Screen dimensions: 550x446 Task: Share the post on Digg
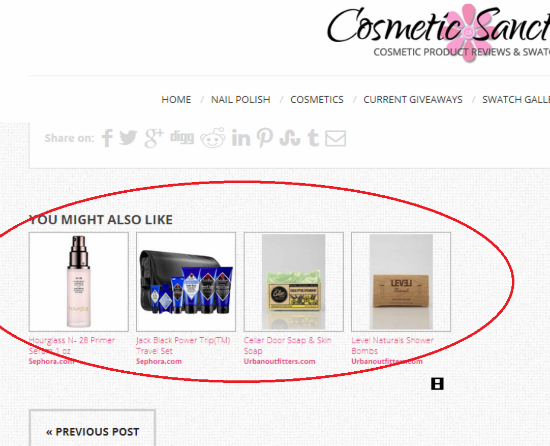tap(182, 137)
